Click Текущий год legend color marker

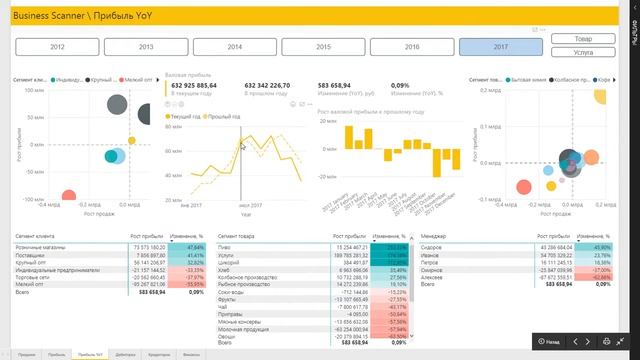tap(167, 116)
